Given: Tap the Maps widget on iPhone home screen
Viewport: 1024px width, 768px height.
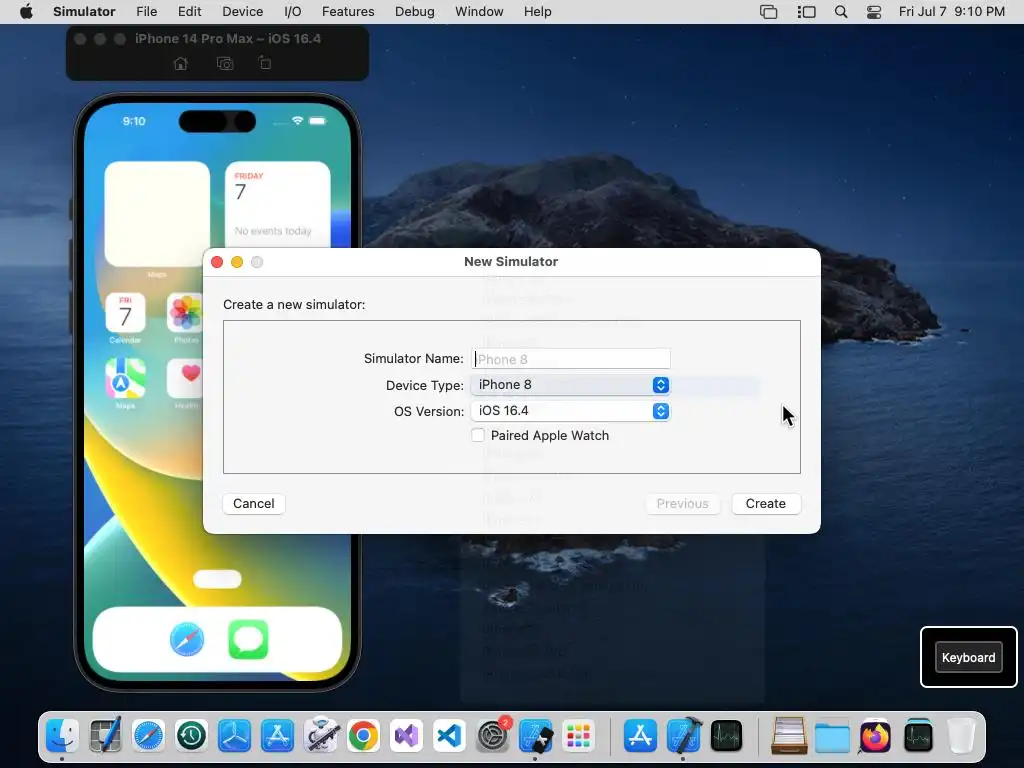Looking at the screenshot, I should click(x=157, y=214).
